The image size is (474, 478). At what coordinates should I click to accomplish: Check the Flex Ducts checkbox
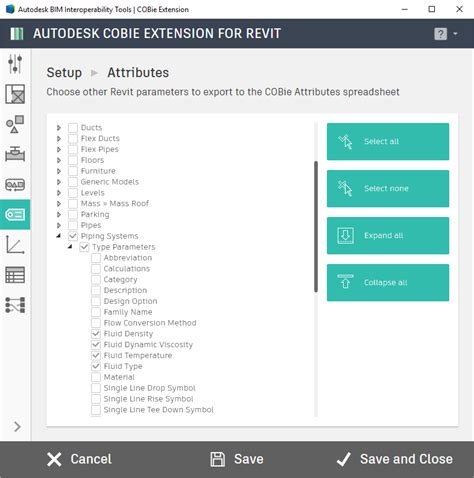point(73,138)
